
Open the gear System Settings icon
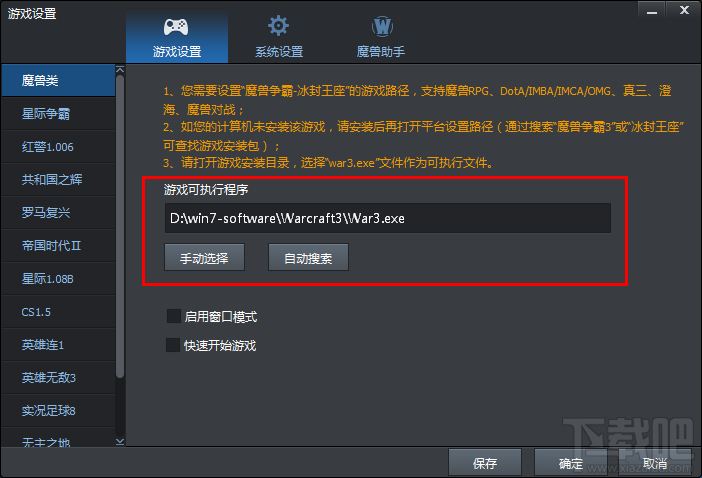278,26
